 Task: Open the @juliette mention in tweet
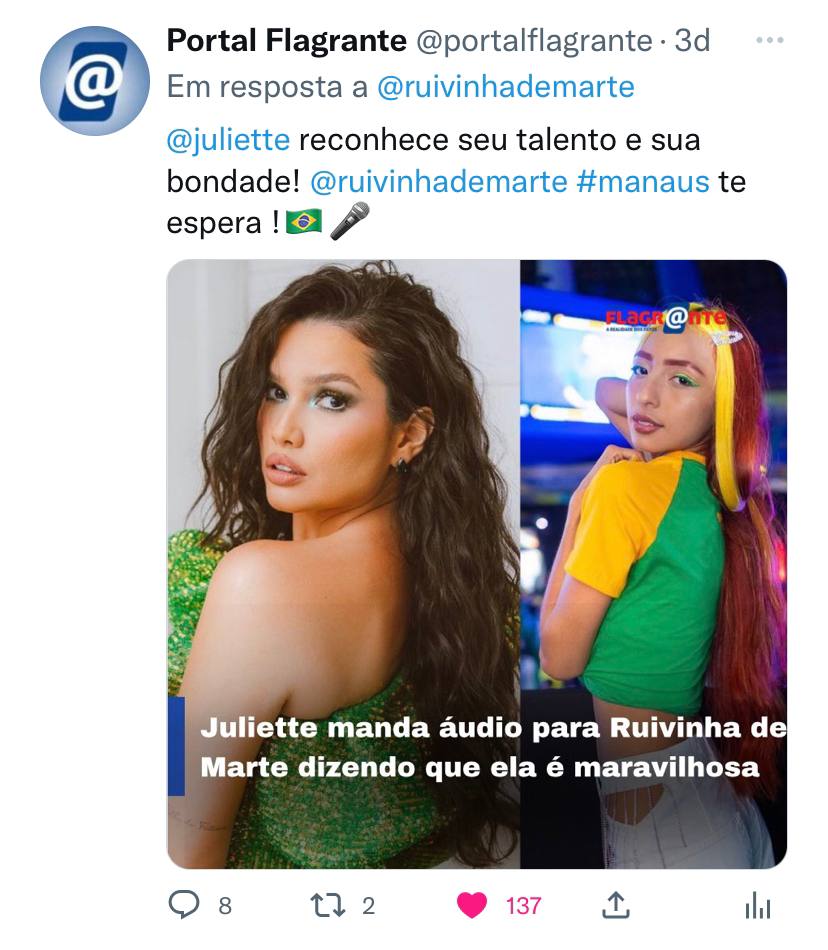tap(228, 140)
